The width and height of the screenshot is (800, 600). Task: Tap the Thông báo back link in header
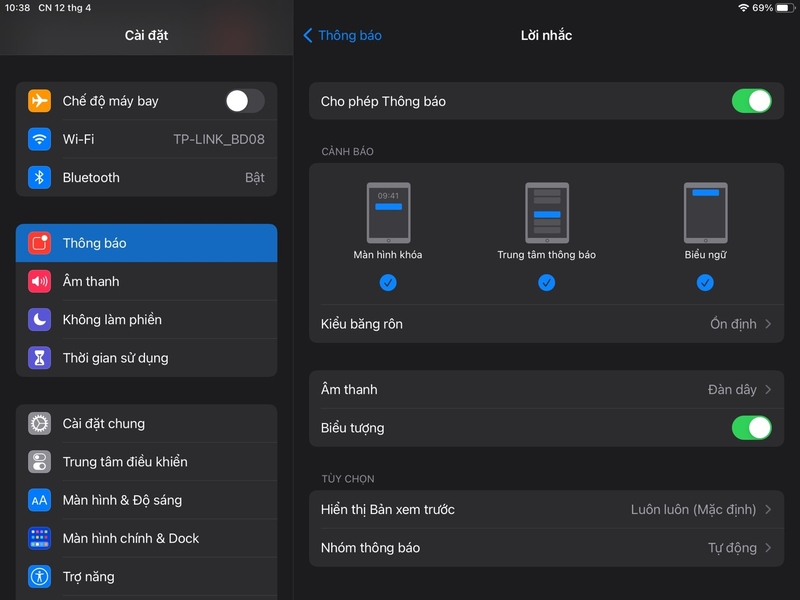tap(350, 35)
